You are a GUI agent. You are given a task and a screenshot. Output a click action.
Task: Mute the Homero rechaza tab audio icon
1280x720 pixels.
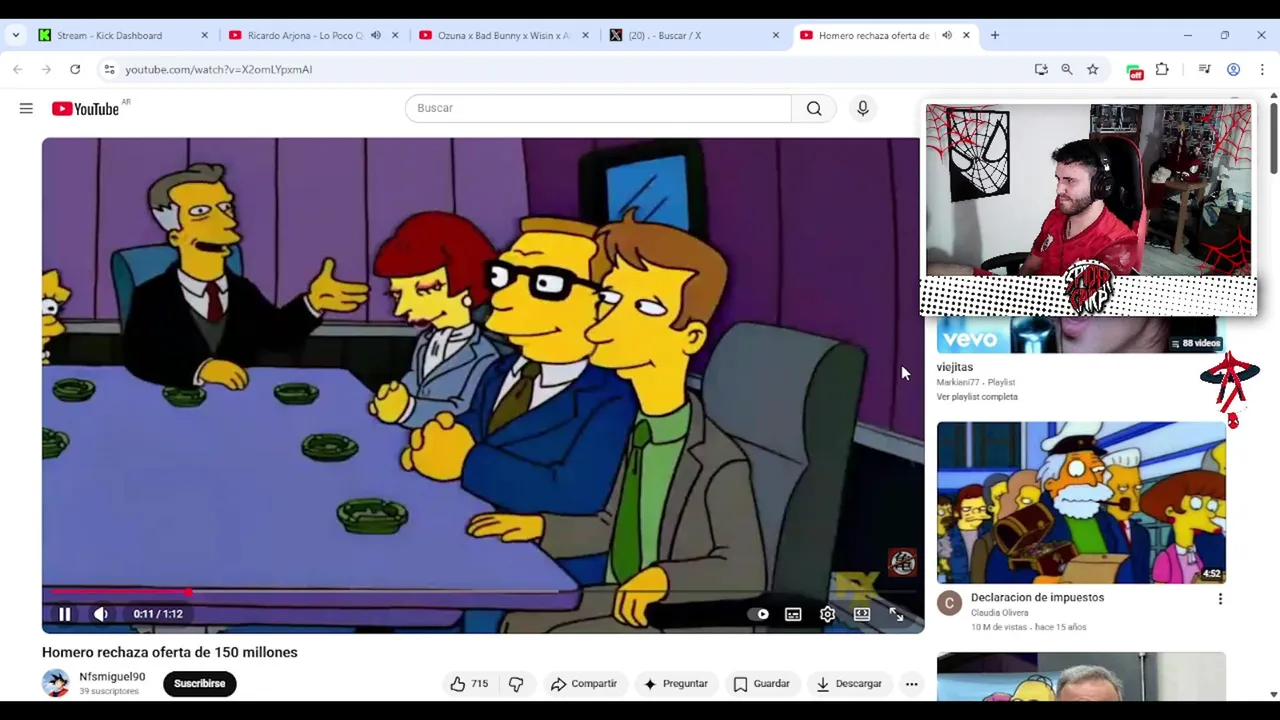coord(946,35)
